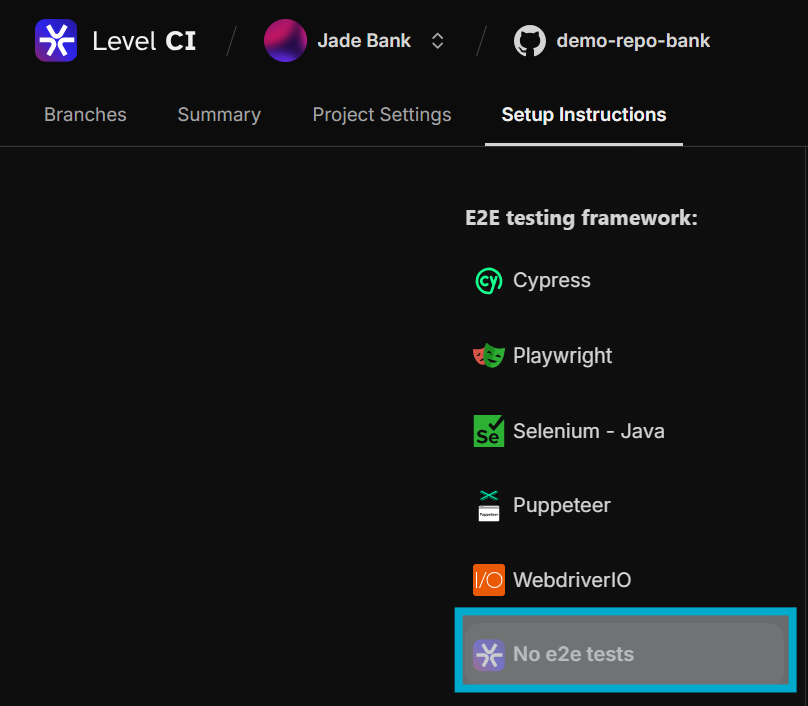Pick the Selenium - Java option
The width and height of the screenshot is (808, 706).
click(588, 431)
